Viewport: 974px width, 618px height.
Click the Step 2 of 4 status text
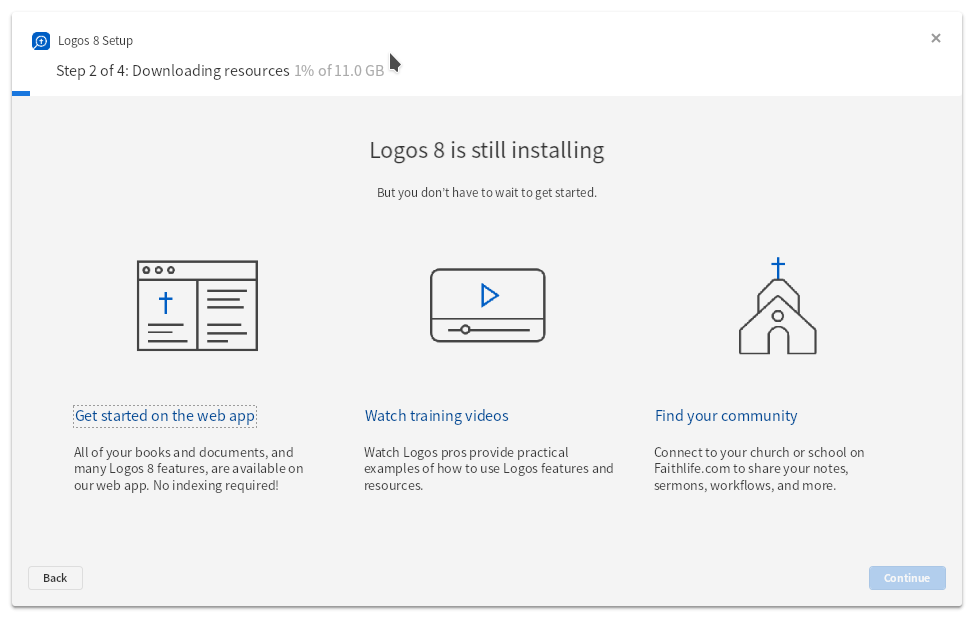coord(173,71)
